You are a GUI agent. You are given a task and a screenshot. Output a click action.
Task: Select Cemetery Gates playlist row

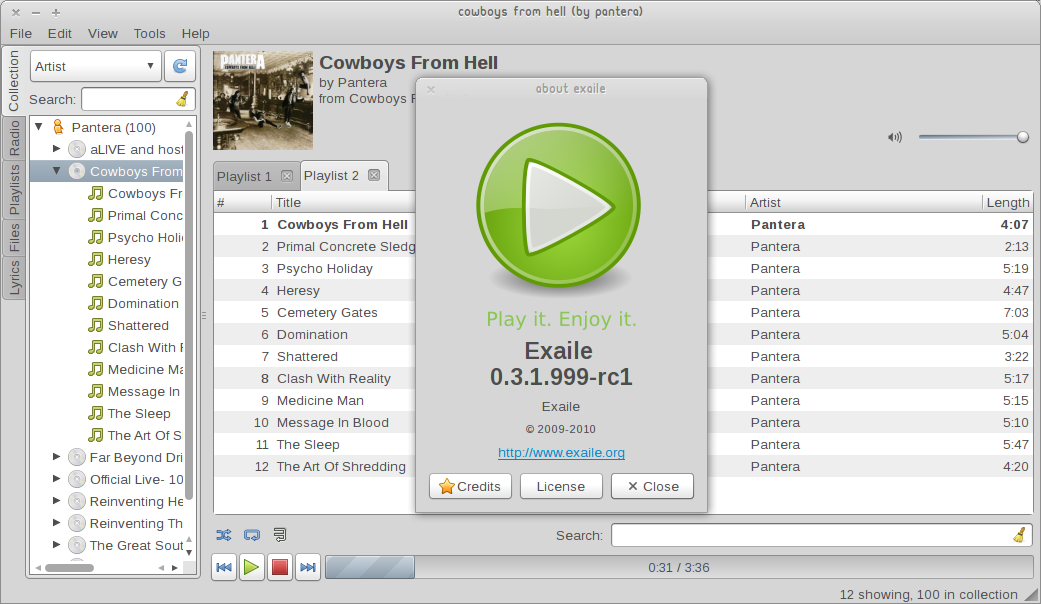[x=623, y=313]
